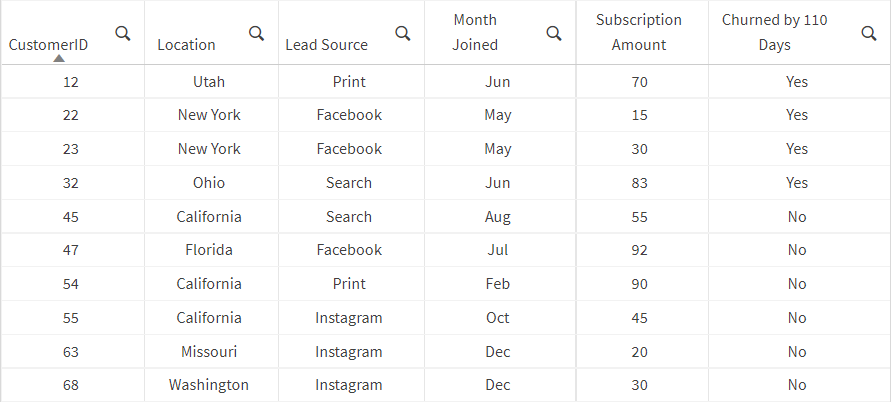
Task: Open search for Month Joined column
Action: point(553,33)
